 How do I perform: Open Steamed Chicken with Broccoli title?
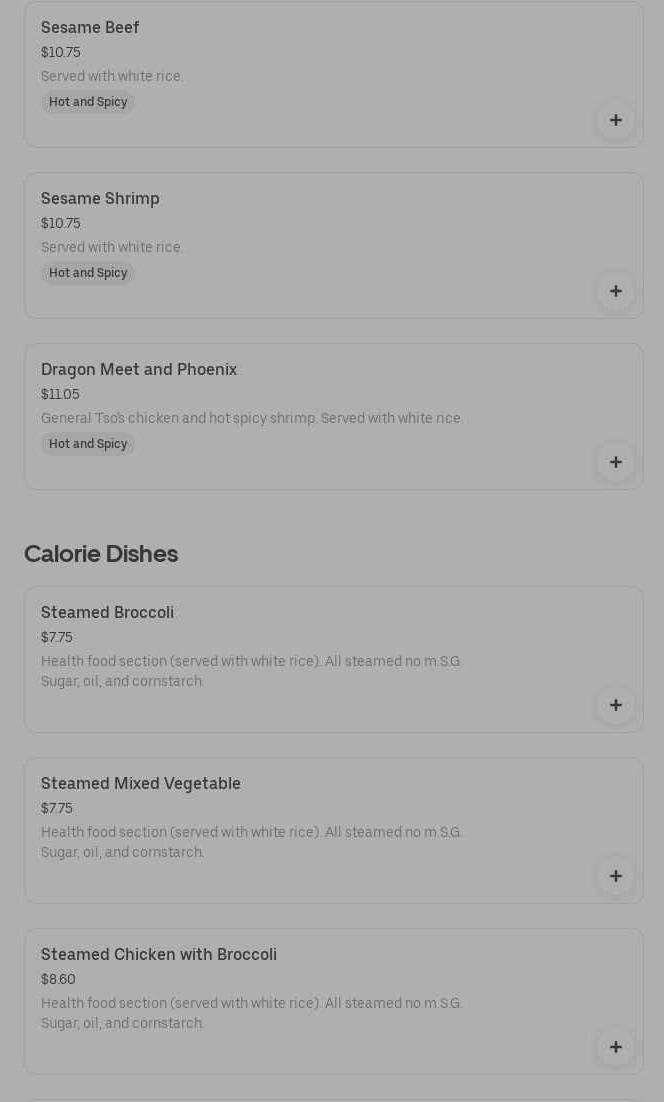159,955
